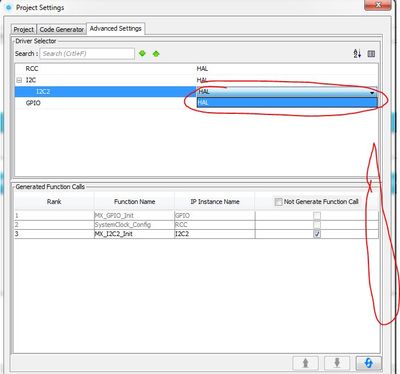The width and height of the screenshot is (400, 374).
Task: Click the blue refresh button
Action: 368,363
